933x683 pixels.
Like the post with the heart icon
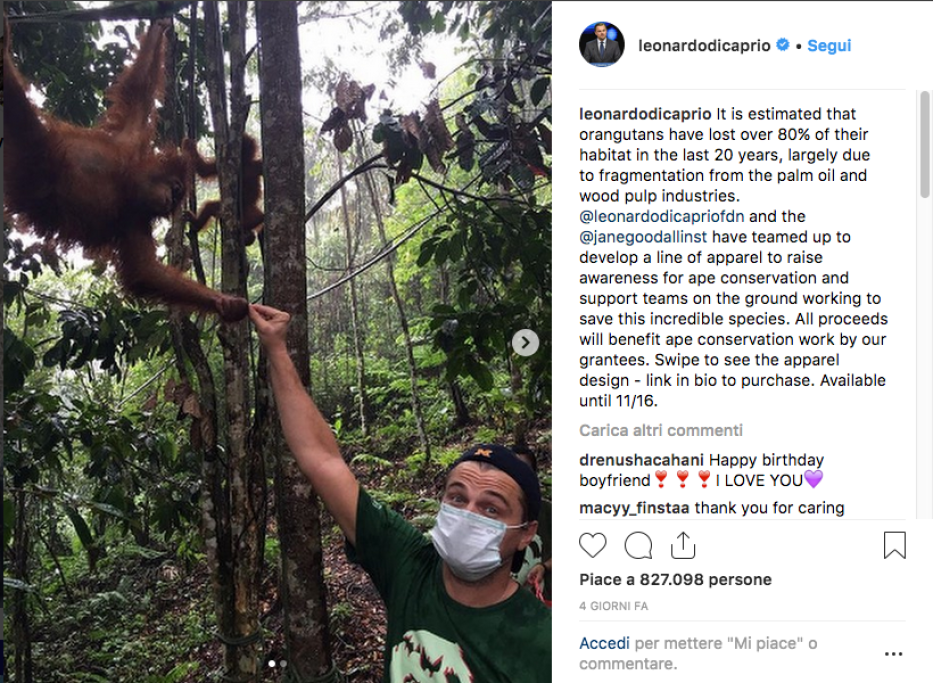pyautogui.click(x=593, y=545)
